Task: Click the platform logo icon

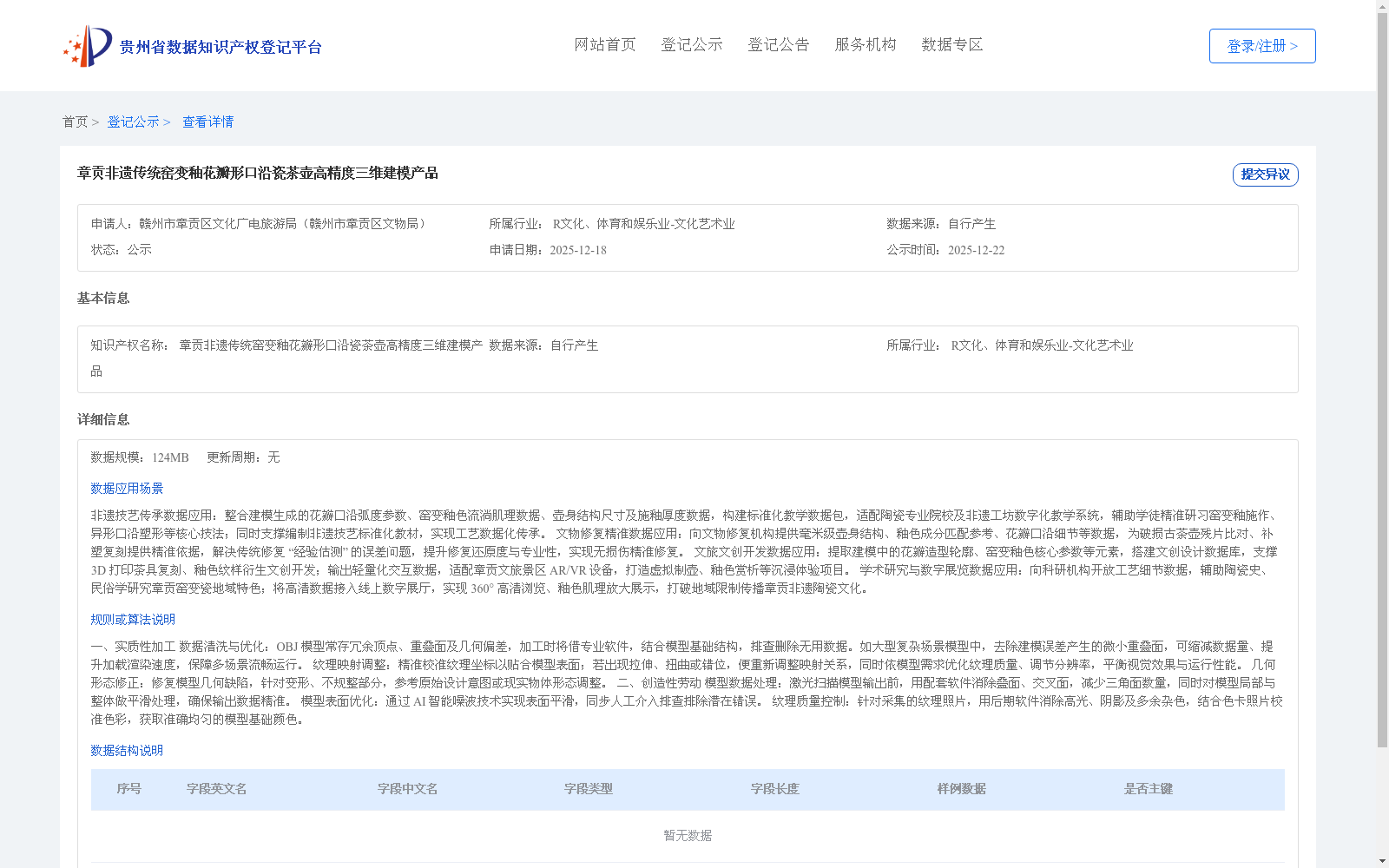Action: (x=87, y=46)
